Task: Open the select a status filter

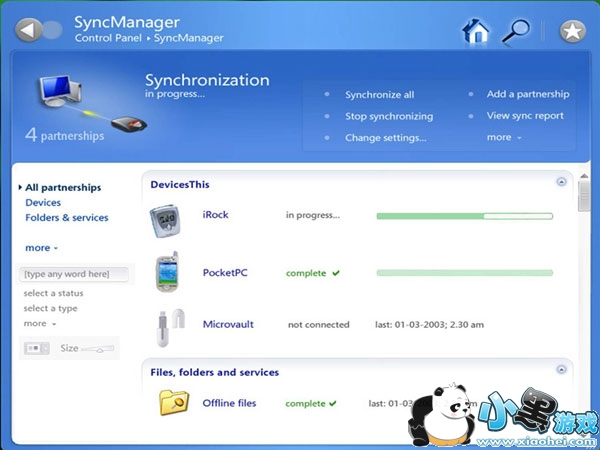Action: click(x=53, y=293)
